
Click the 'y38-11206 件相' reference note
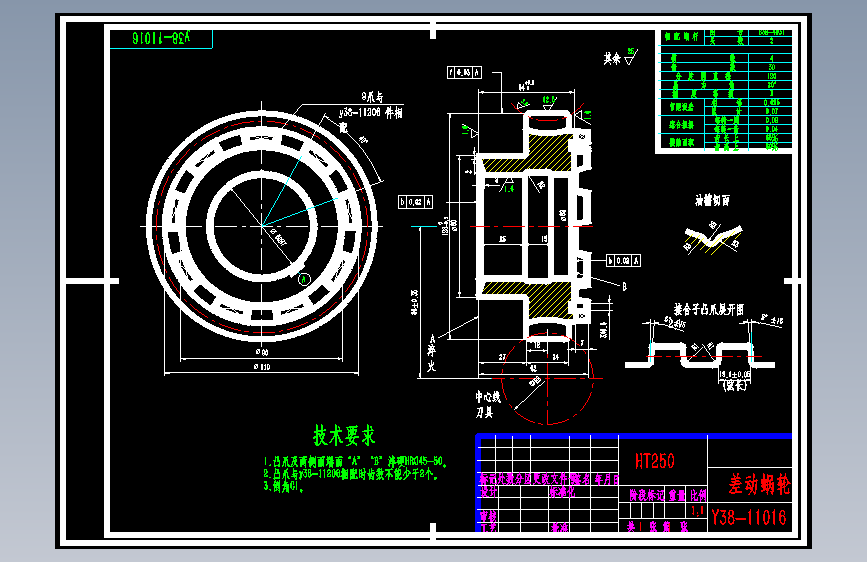coord(371,113)
